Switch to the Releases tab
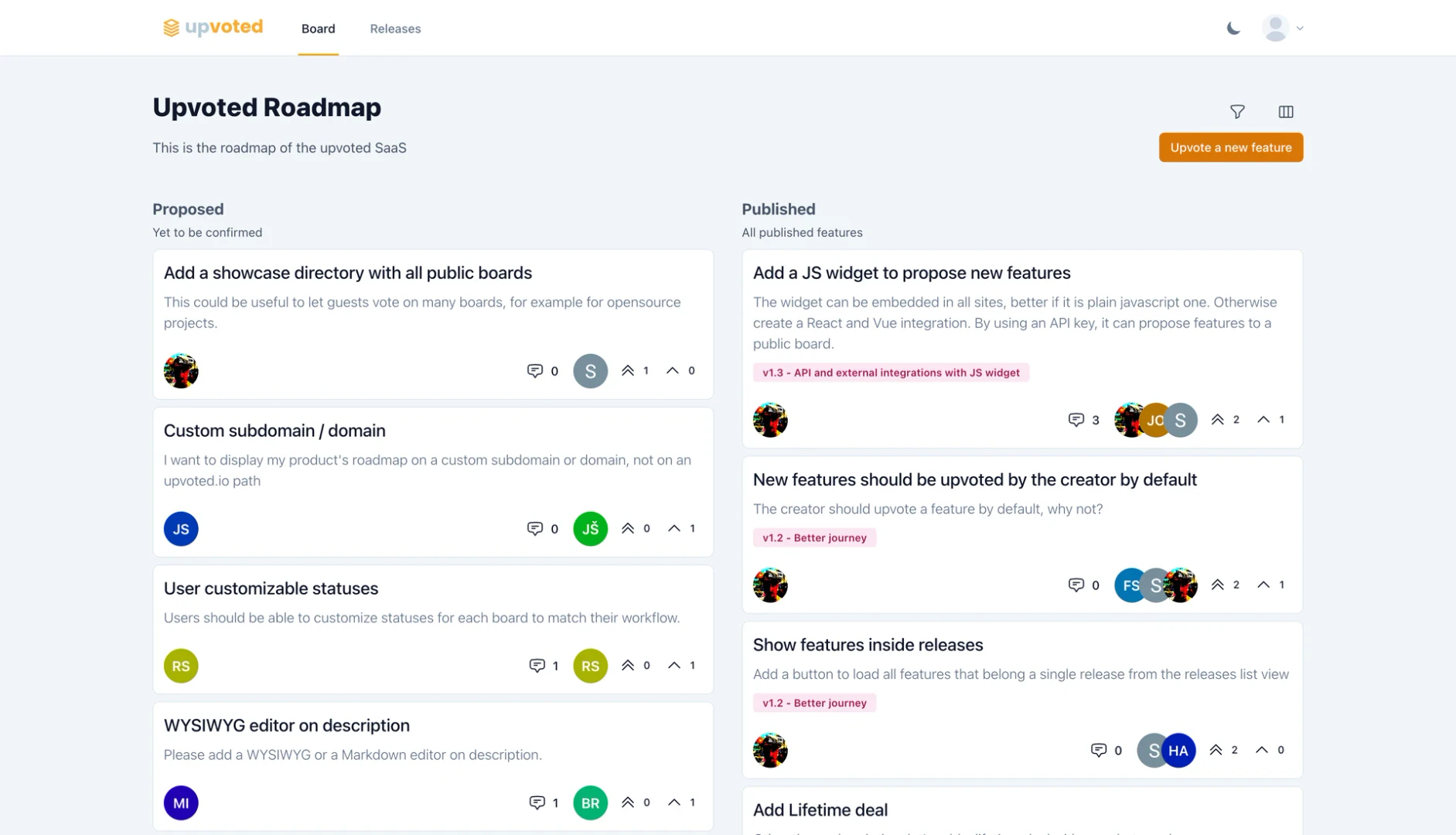The width and height of the screenshot is (1456, 835). coord(395,29)
